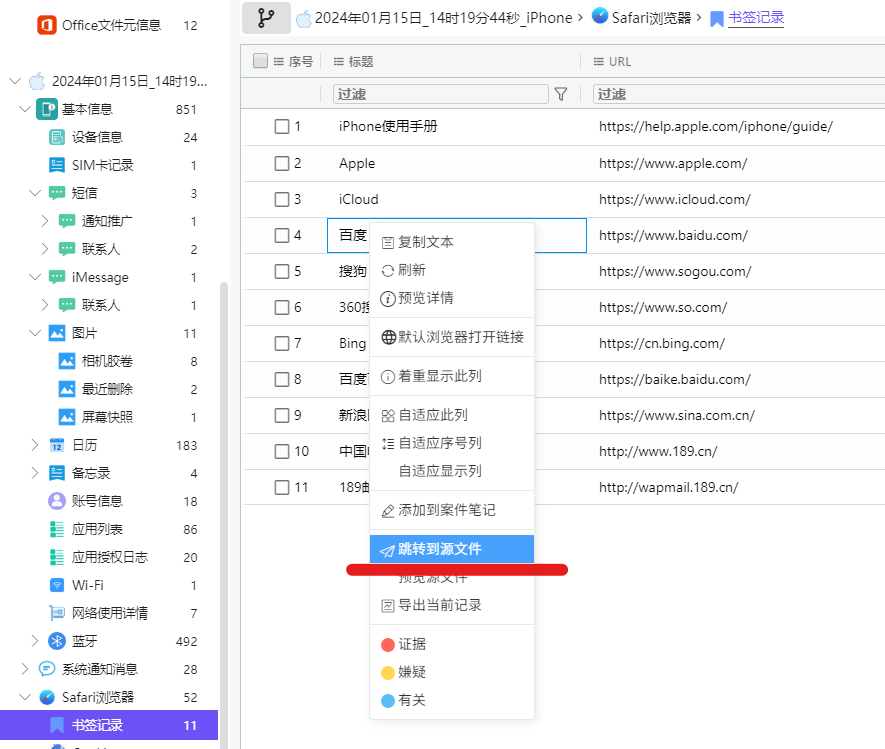Choose 跳转到源文件 from context menu

coord(452,549)
